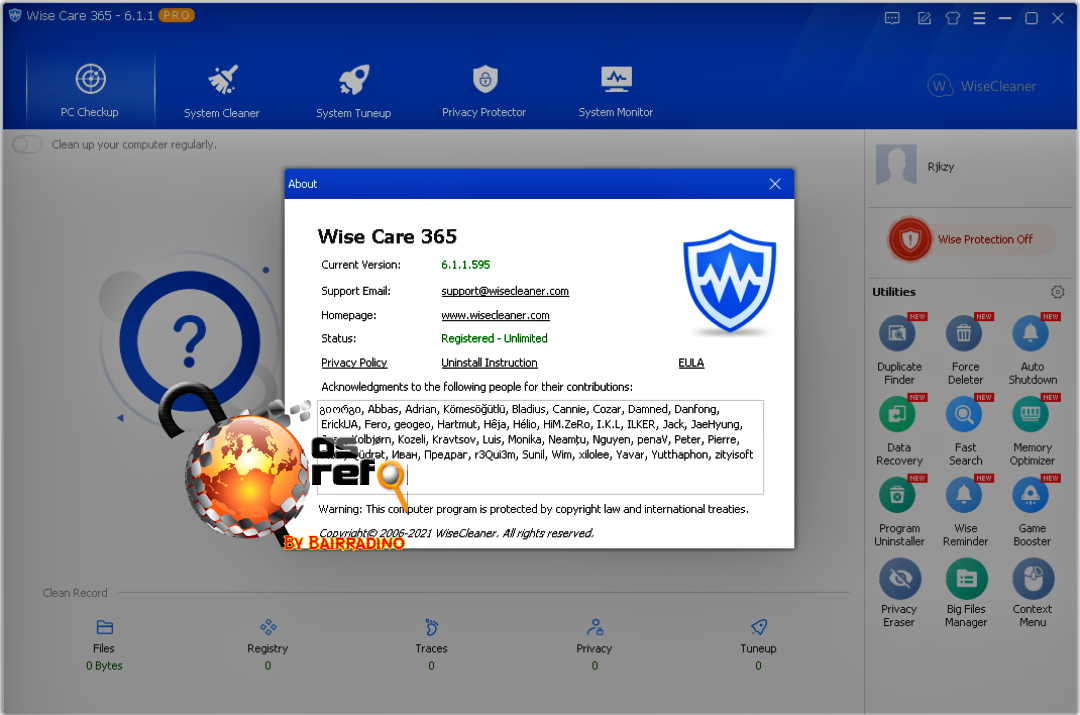Screen dimensions: 1080x715
Task: Click the PRO badge in title bar
Action: tap(176, 15)
